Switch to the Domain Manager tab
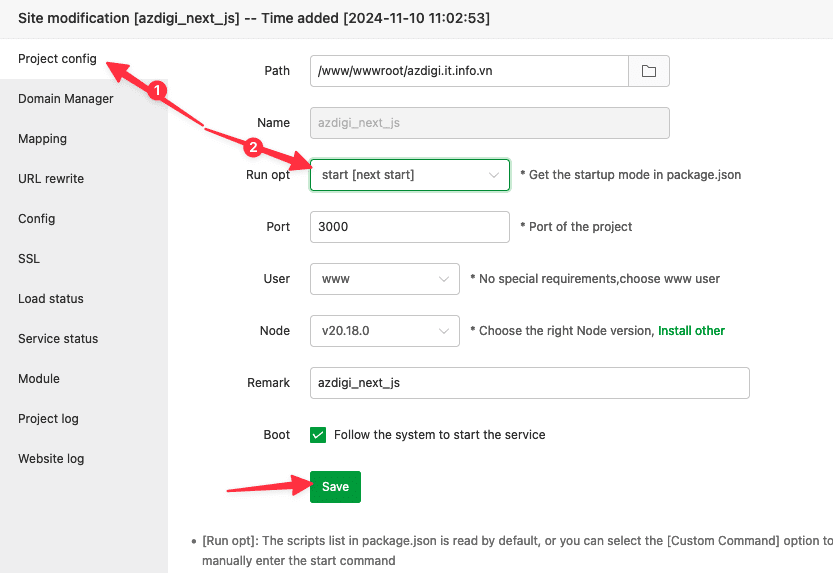Screen dimensions: 833x573 (66, 99)
